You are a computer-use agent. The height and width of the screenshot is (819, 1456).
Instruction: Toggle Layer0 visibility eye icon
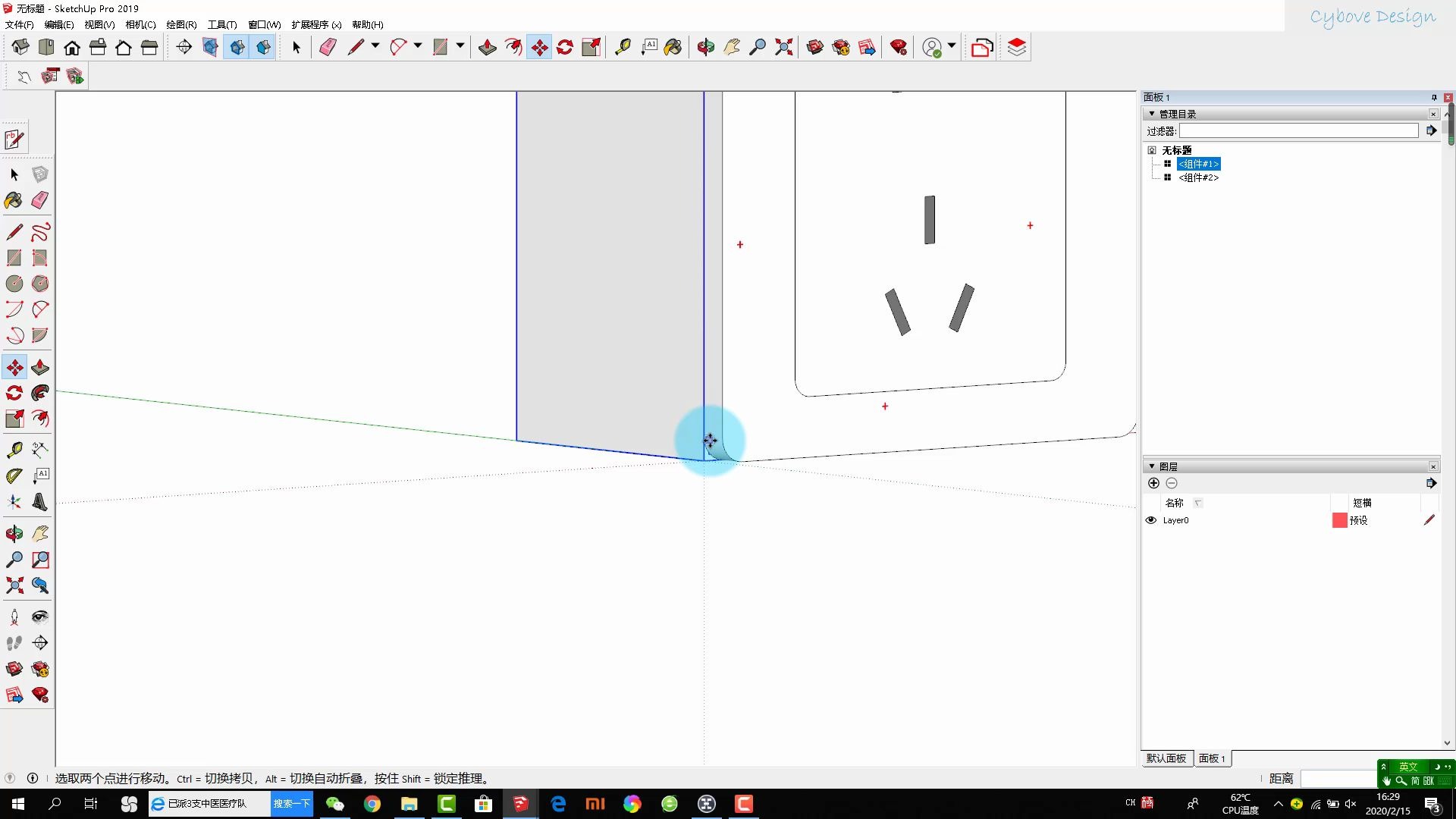click(1150, 520)
